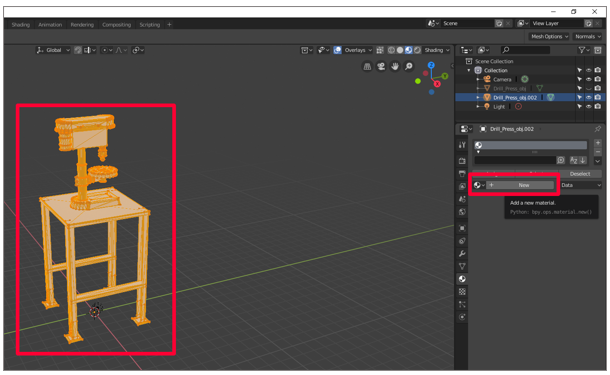This screenshot has width=610, height=375.
Task: Add a new workspace with plus tab
Action: (169, 25)
